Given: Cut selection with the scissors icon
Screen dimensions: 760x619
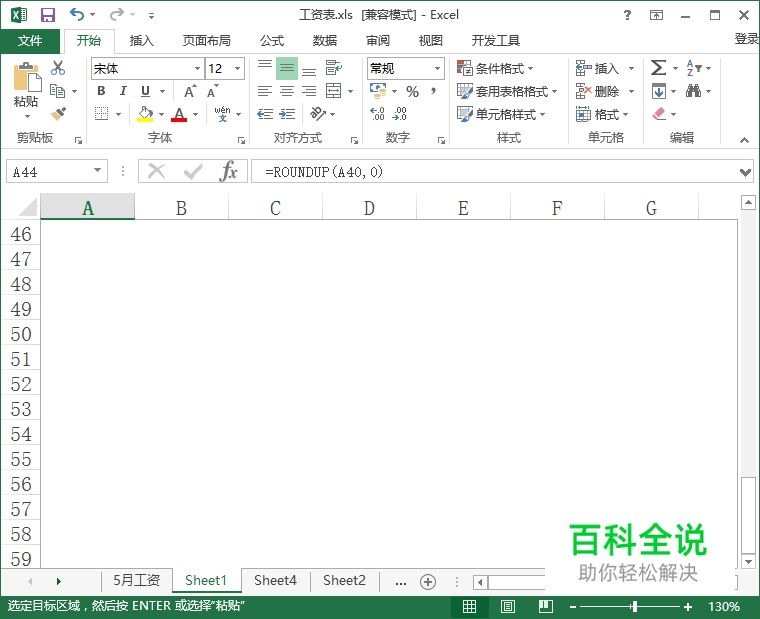Looking at the screenshot, I should [58, 67].
